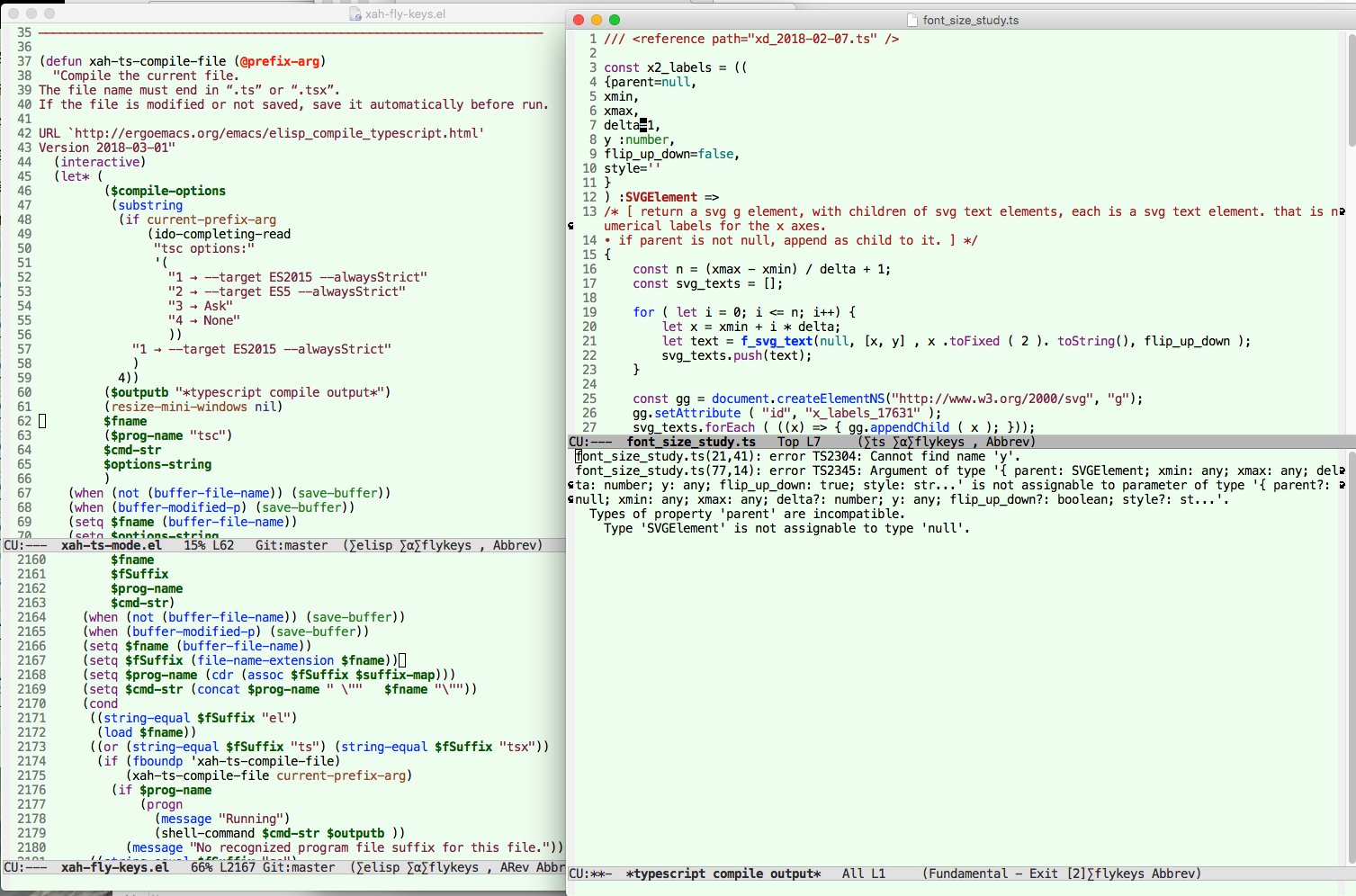Image resolution: width=1356 pixels, height=896 pixels.
Task: Click the xah-fly-keys.el window title
Action: [x=405, y=13]
